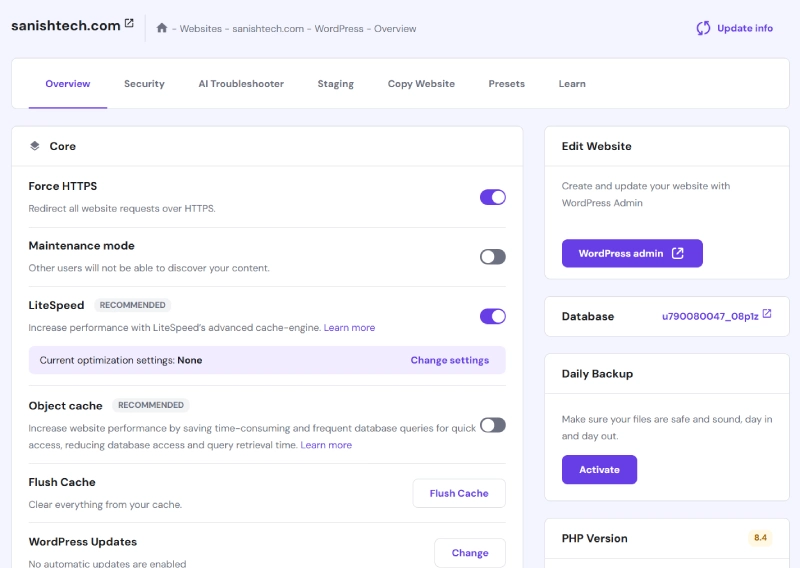Disable the Force HTTPS toggle
Viewport: 800px width, 568px height.
tap(492, 197)
